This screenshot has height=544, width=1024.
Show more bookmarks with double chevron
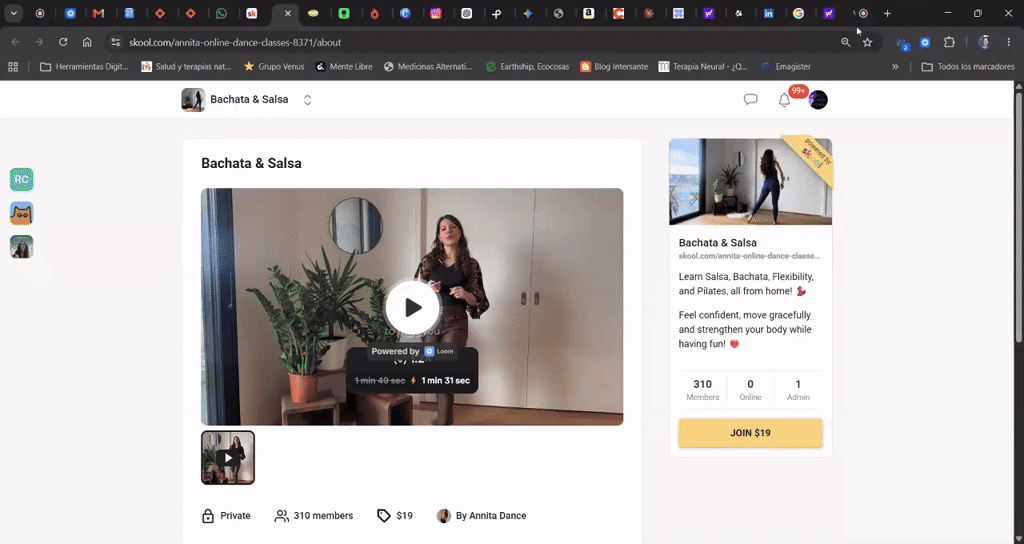click(x=895, y=67)
